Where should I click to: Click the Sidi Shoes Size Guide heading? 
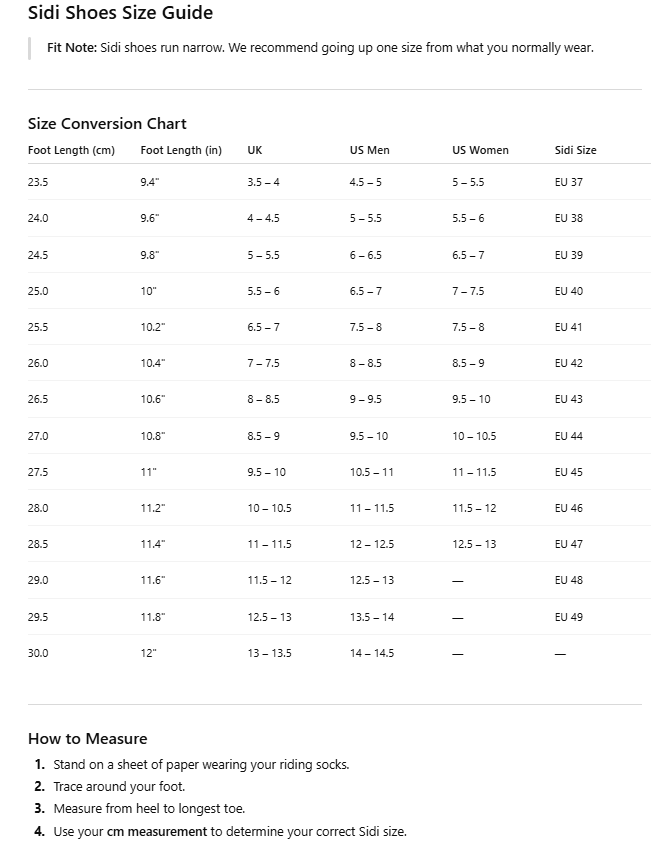click(x=120, y=13)
